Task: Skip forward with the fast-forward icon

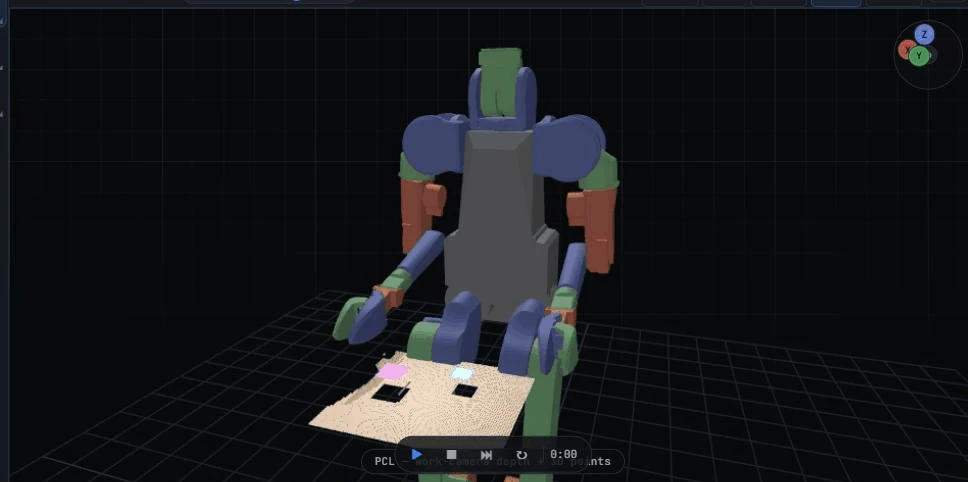Action: [486, 455]
